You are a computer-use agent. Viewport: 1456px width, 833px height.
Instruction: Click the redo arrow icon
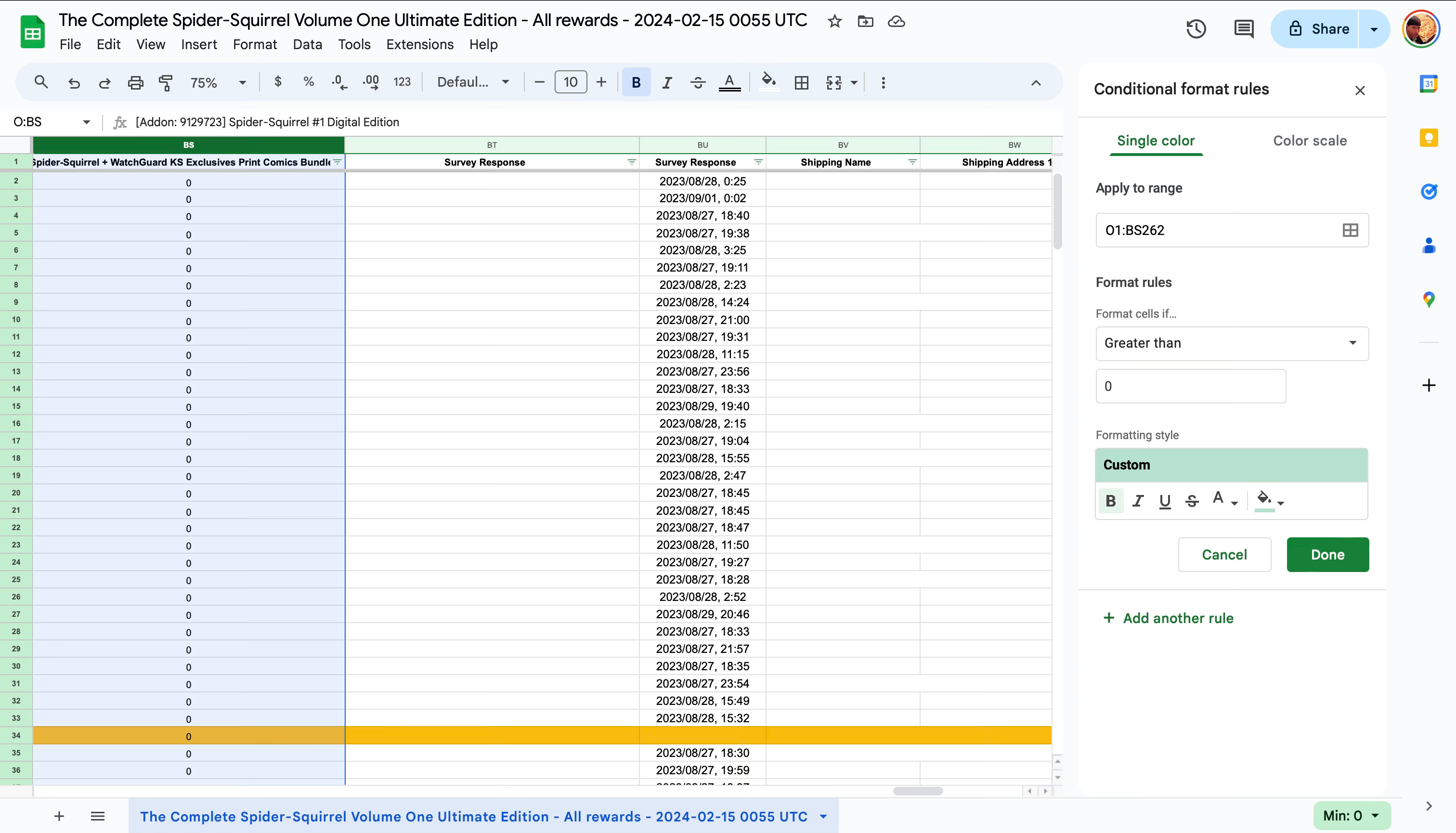click(104, 82)
